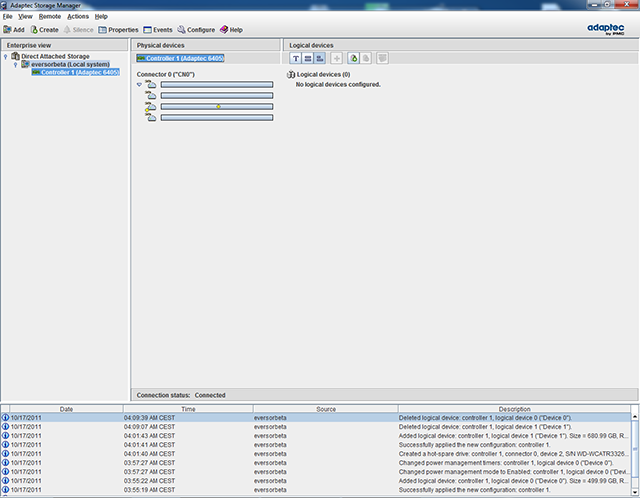Switch to text description view (T icon)
640x498 pixels.
(296, 58)
